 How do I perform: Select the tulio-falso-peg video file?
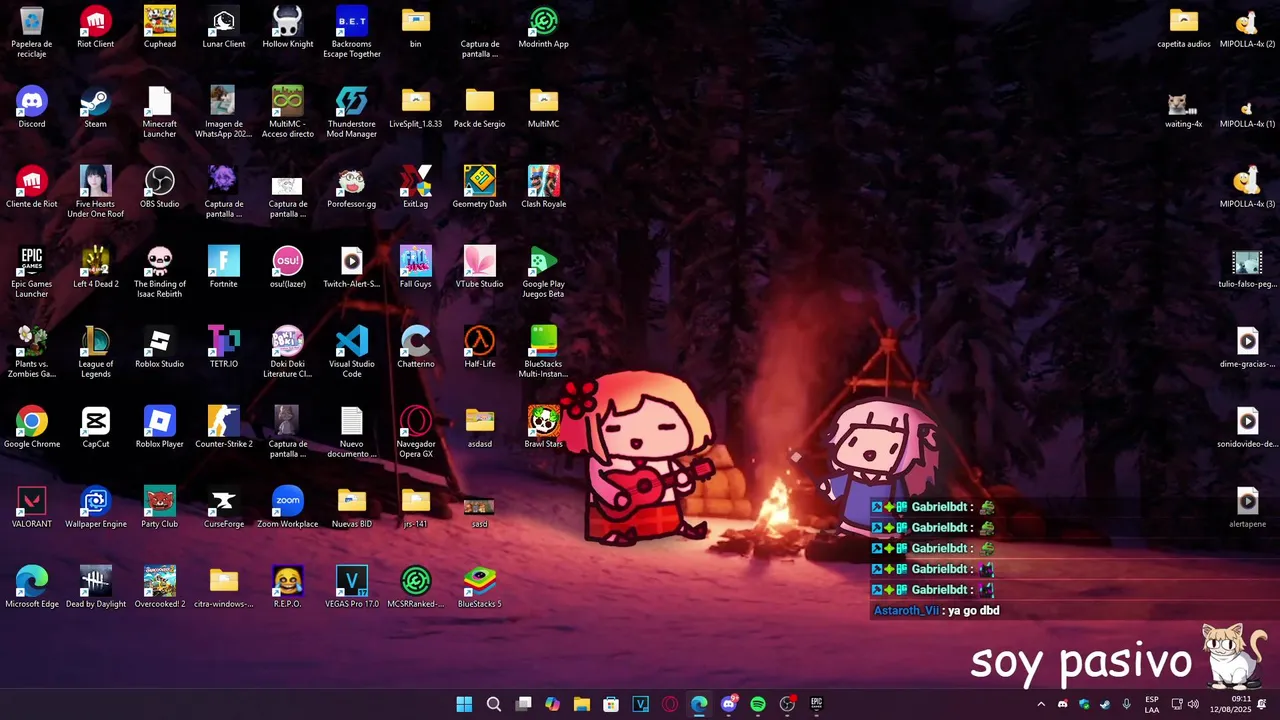(1248, 267)
